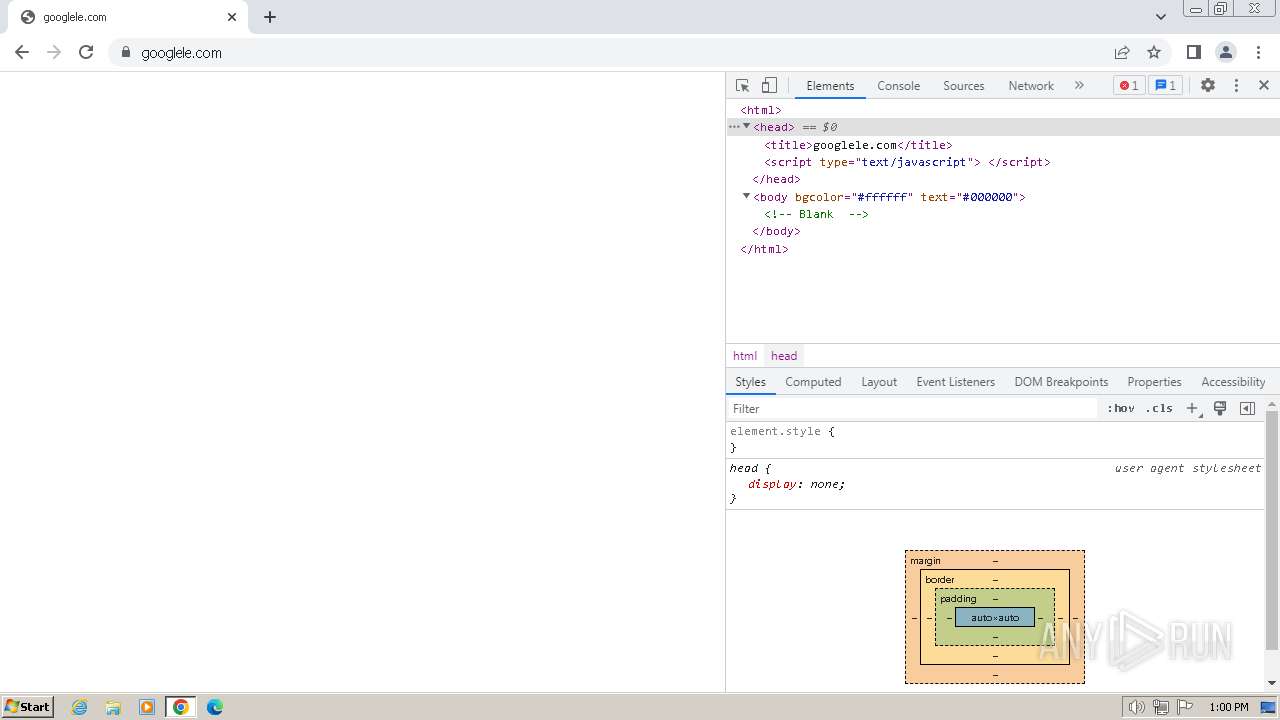Select the Styles tab
Screen dimensions: 1280x720
pos(750,382)
